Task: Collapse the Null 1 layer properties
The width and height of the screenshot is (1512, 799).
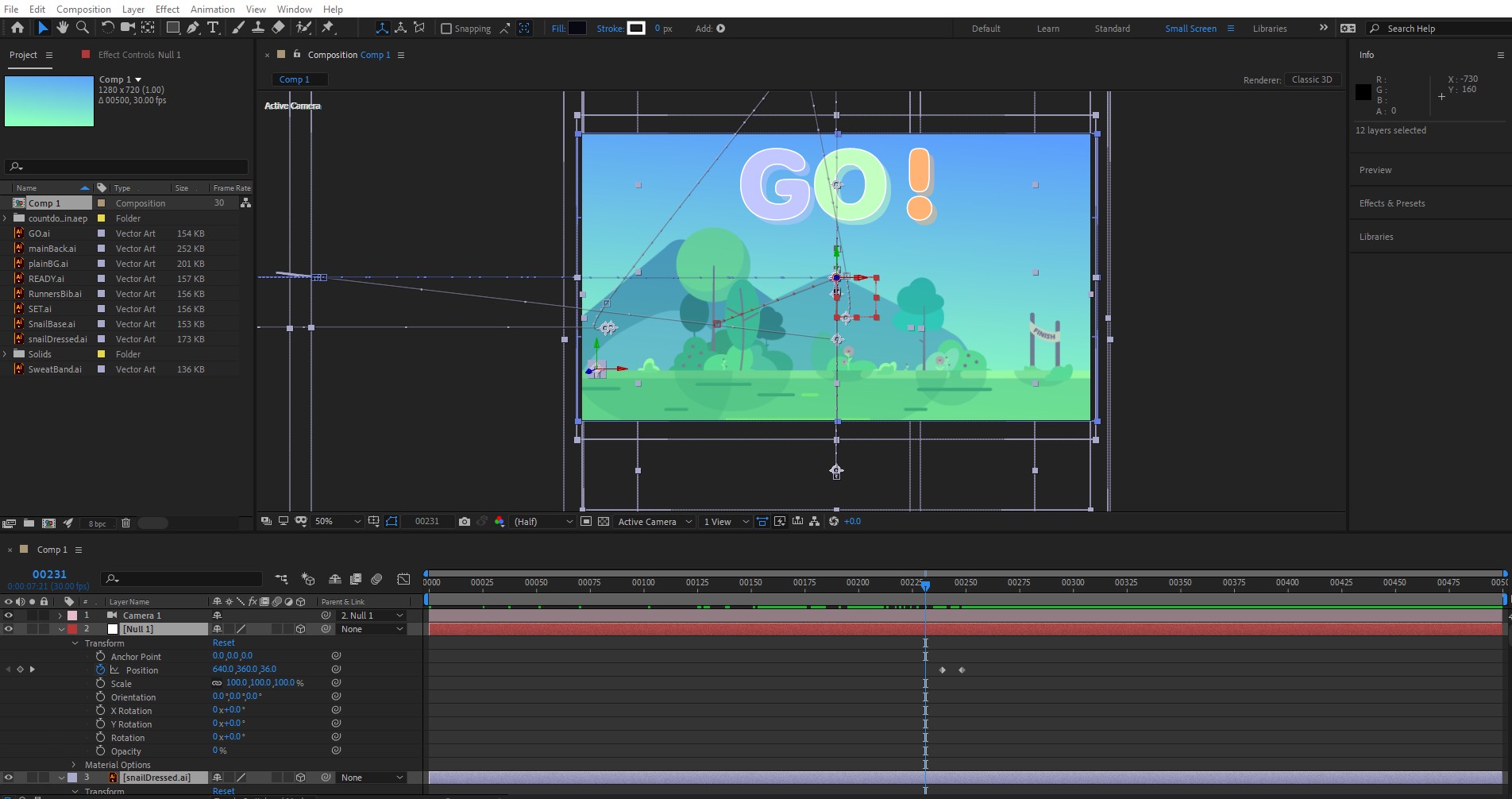Action: point(60,629)
